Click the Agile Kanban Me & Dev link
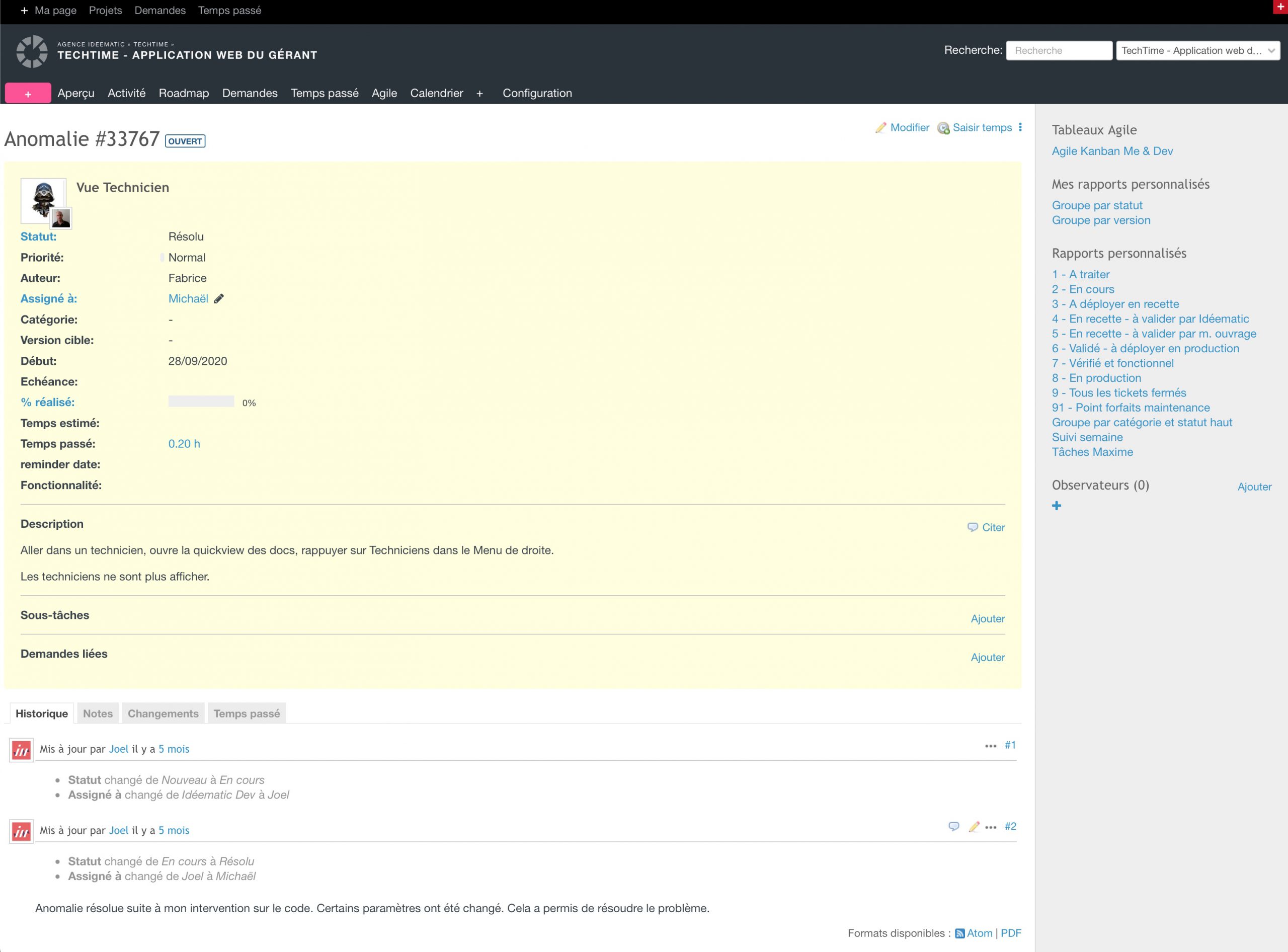This screenshot has width=1288, height=952. (x=1112, y=151)
